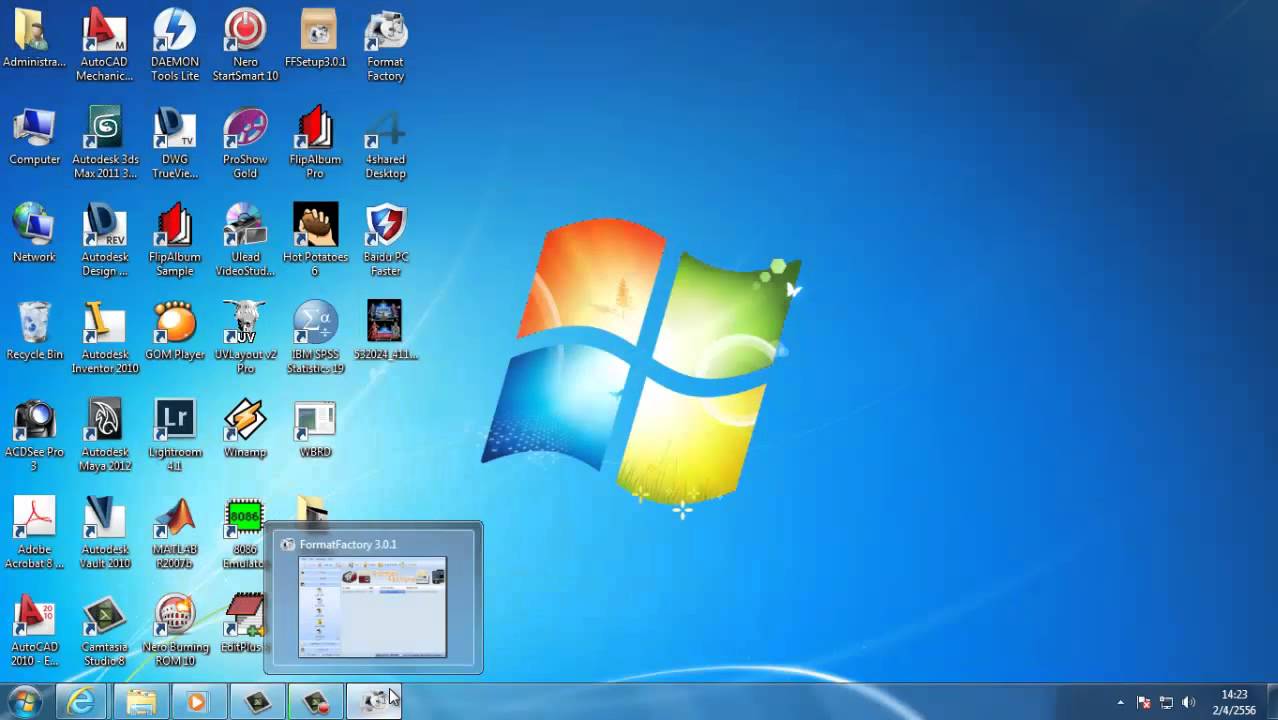Select the Autodesk Vault 2010 shortcut

104,534
